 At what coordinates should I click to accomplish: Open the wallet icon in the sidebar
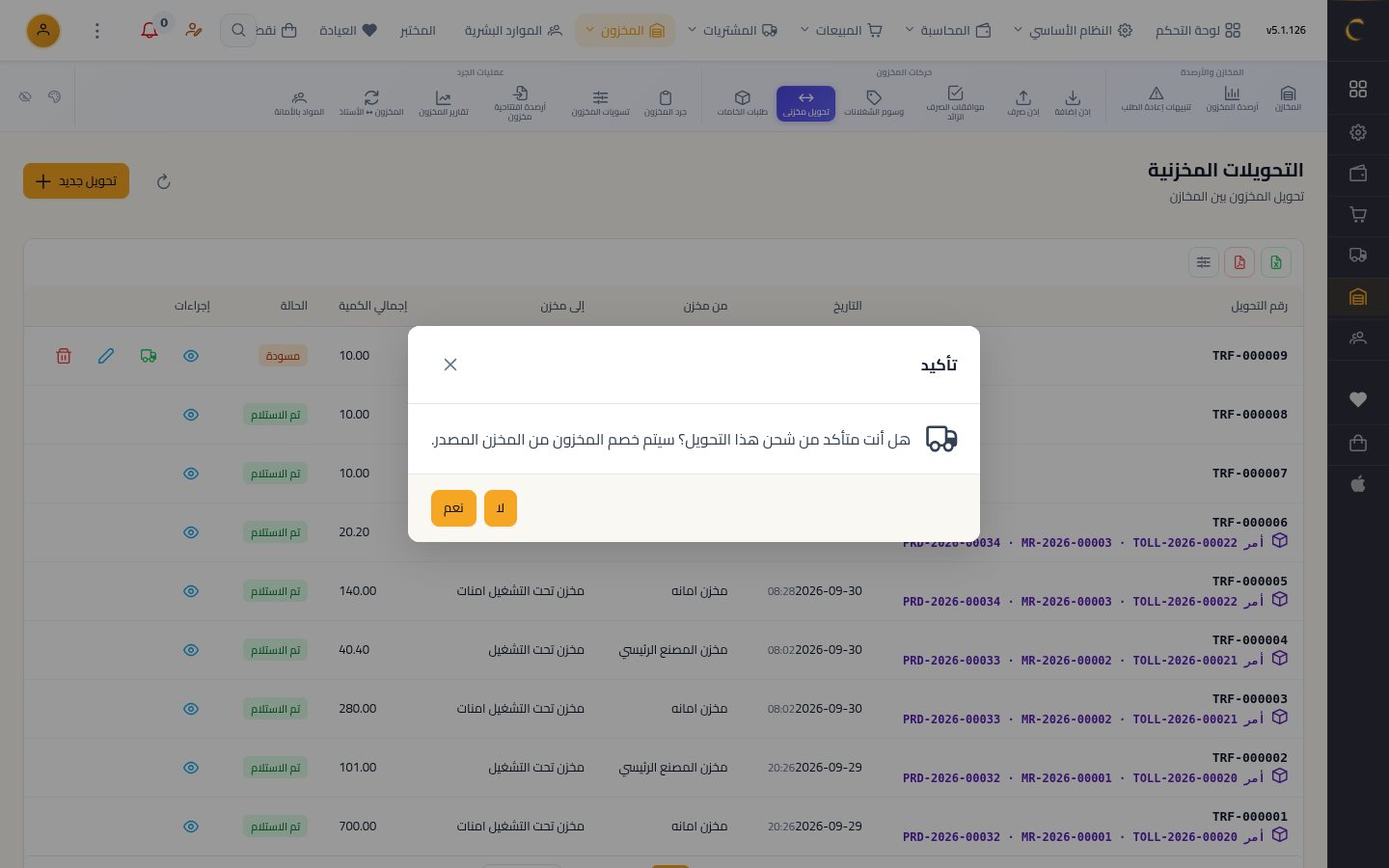[x=1358, y=174]
